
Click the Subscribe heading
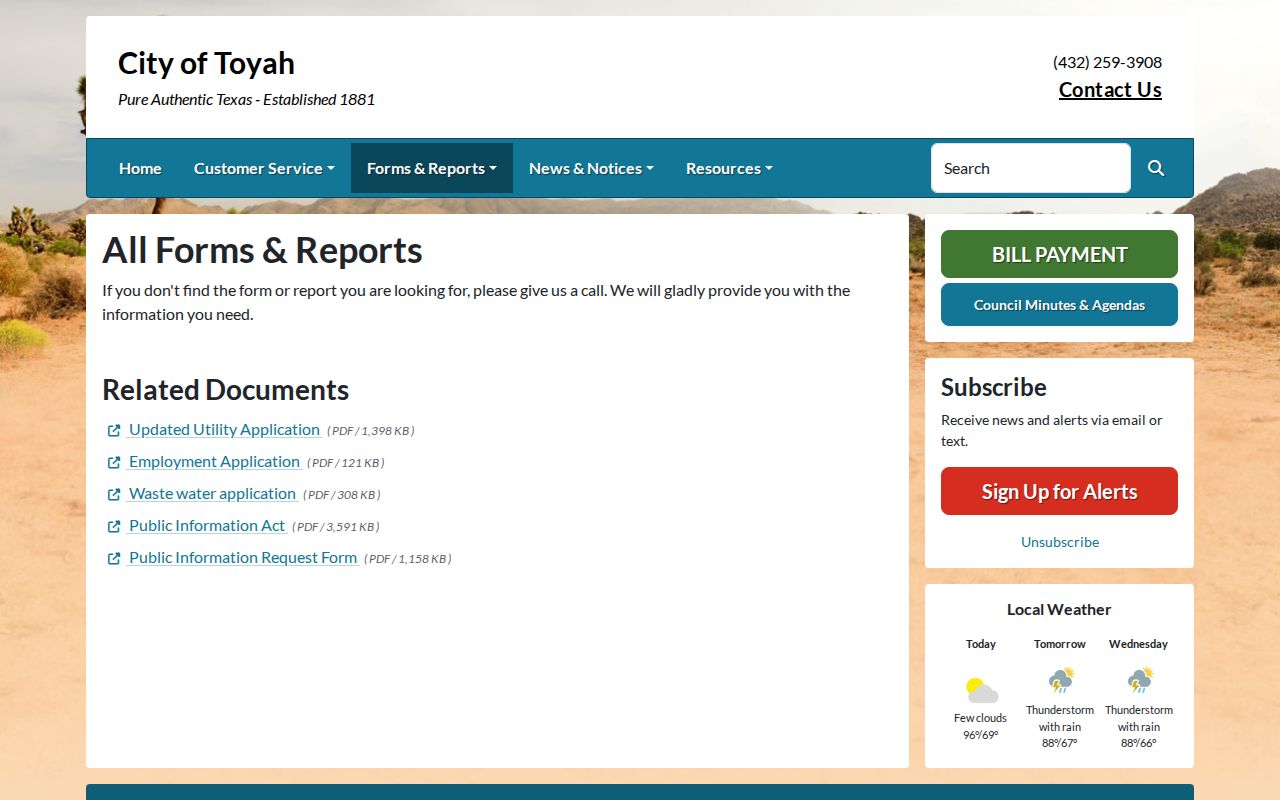point(994,387)
